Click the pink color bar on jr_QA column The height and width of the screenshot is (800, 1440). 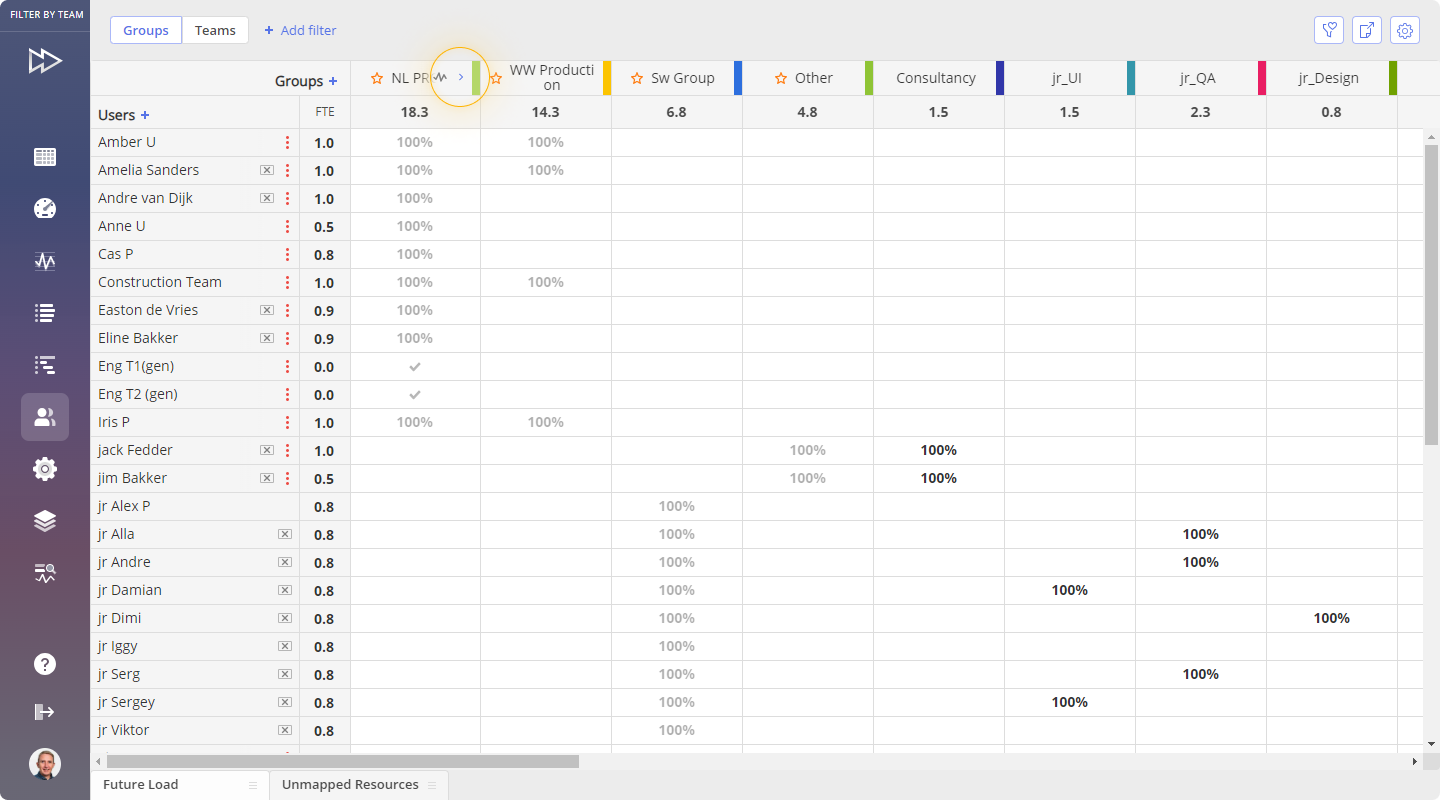tap(1262, 78)
